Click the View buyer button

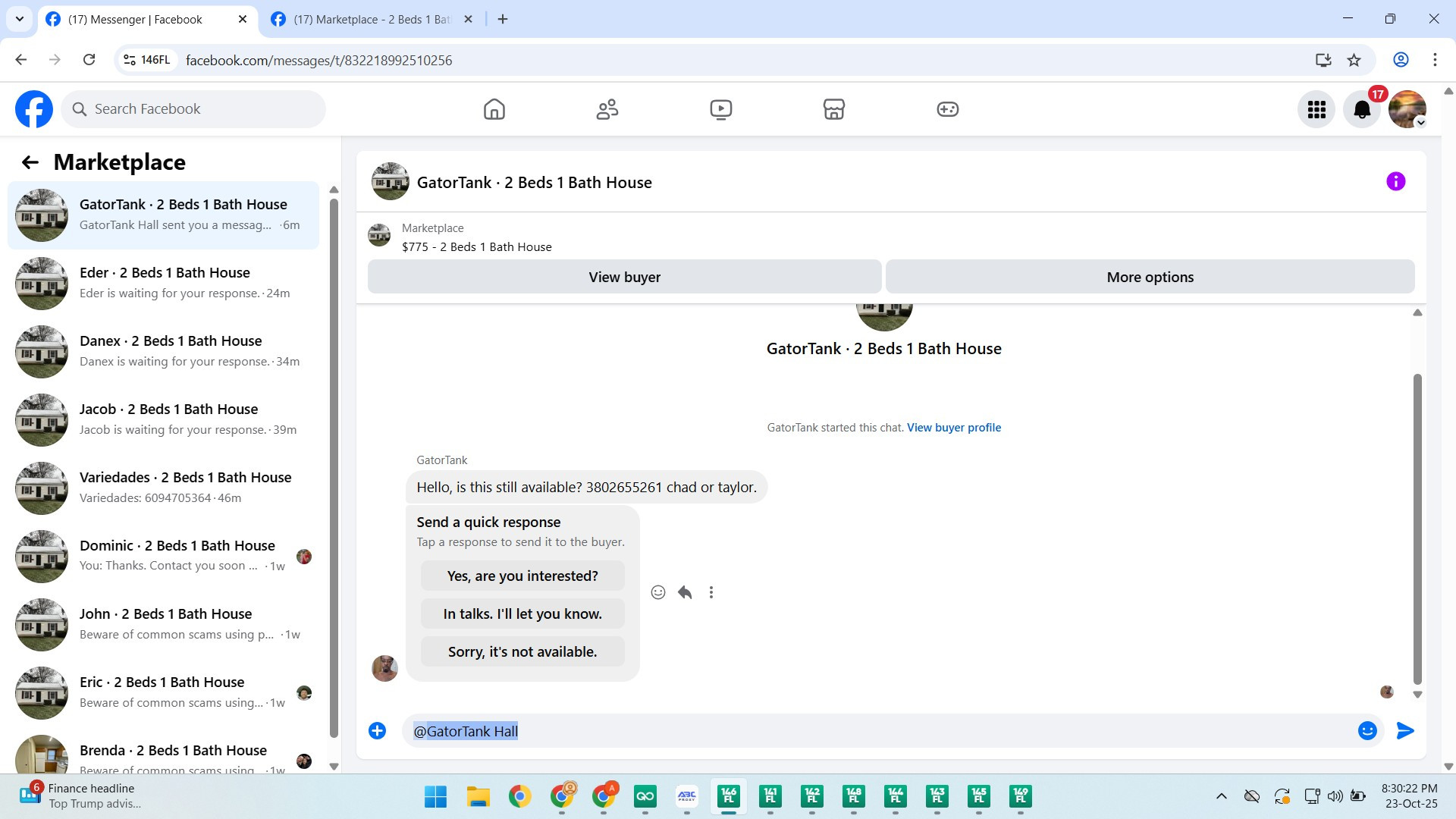coord(624,277)
